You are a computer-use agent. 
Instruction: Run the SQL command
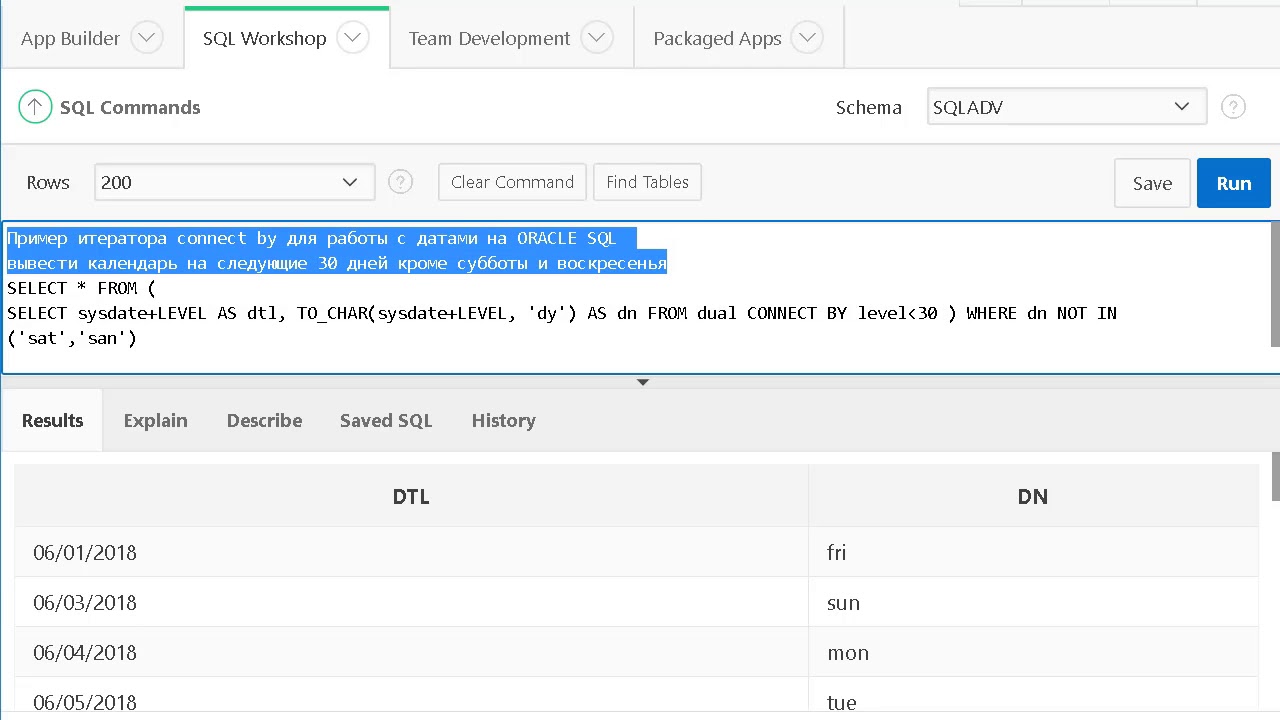pos(1233,183)
